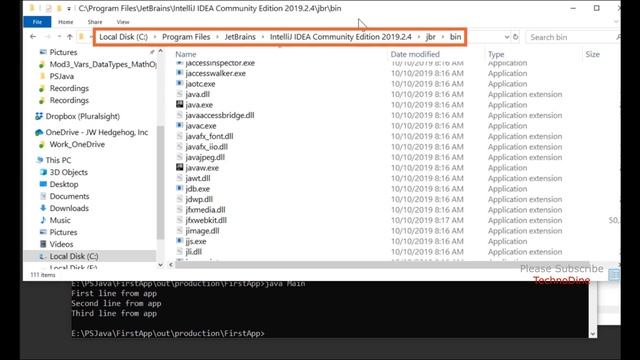Viewport: 640px width, 360px height.
Task: Select the javajpeg.dll file name
Action: (x=205, y=157)
